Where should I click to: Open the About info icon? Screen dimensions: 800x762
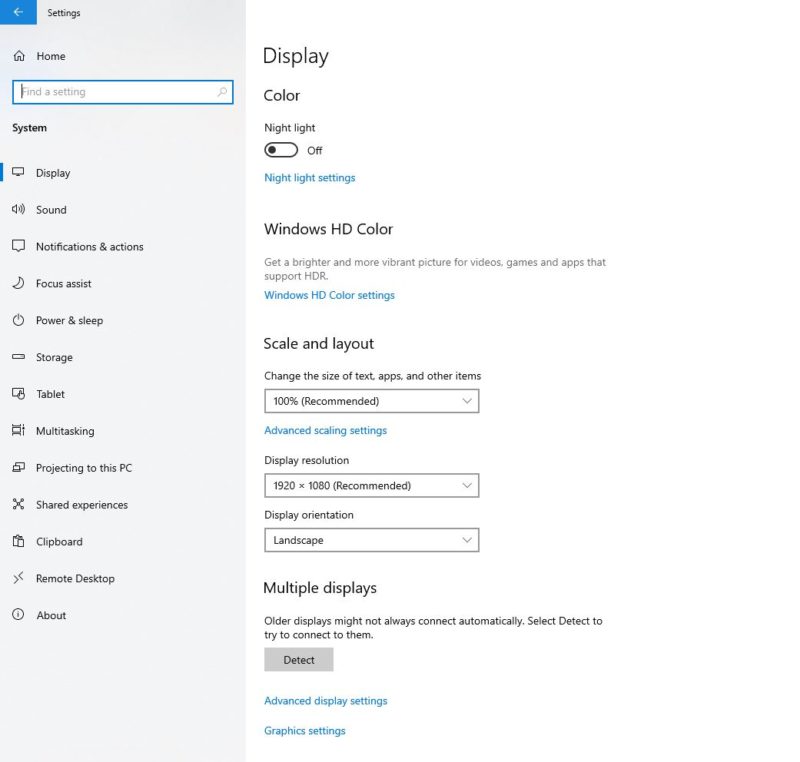coord(20,615)
